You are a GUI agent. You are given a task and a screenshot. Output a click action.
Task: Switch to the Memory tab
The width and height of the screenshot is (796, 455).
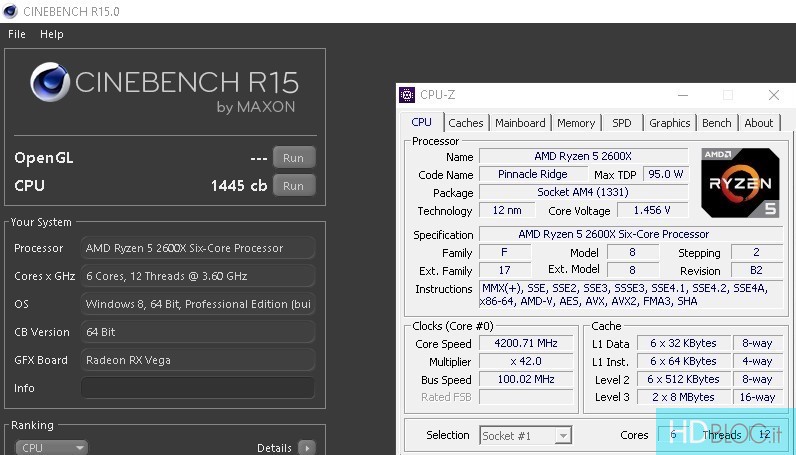pos(576,123)
